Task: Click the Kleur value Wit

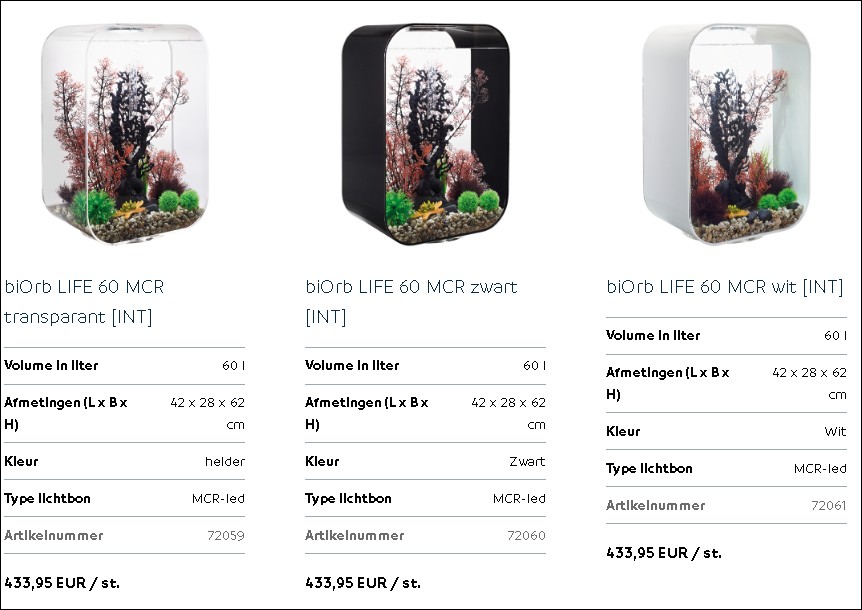Action: tap(835, 431)
